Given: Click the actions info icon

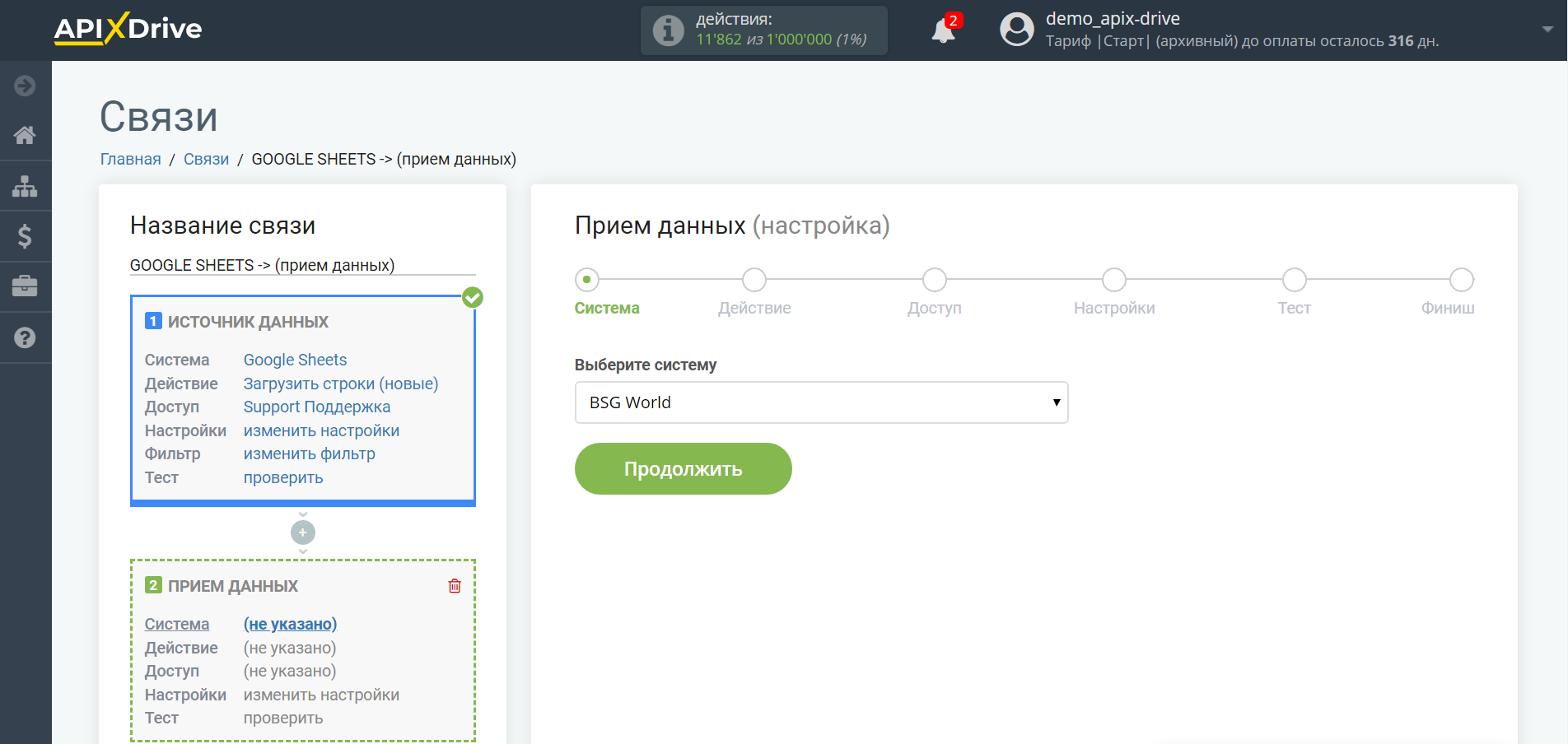Looking at the screenshot, I should click(x=668, y=30).
